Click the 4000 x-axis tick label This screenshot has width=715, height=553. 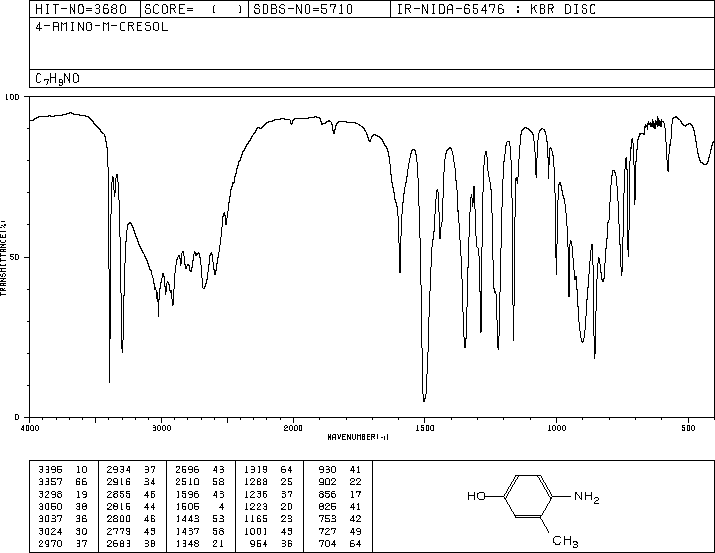pyautogui.click(x=30, y=428)
